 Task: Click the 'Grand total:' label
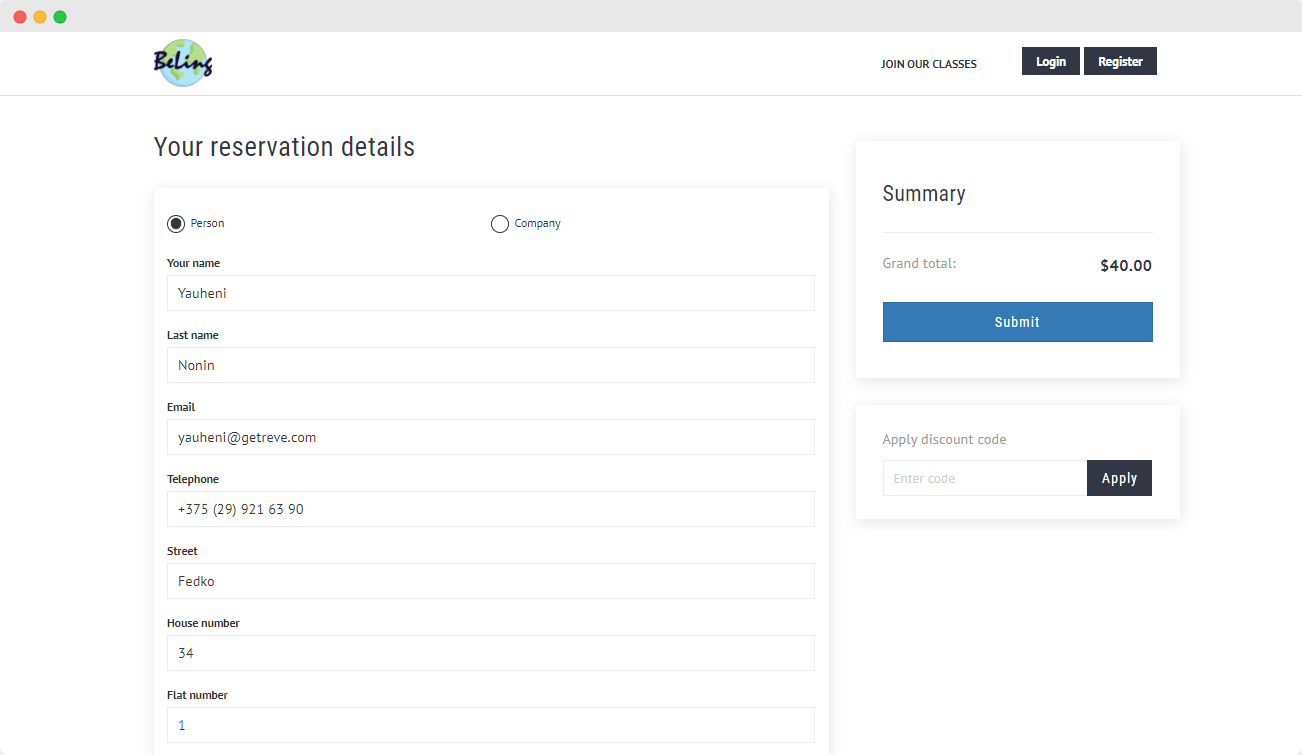[x=919, y=264]
